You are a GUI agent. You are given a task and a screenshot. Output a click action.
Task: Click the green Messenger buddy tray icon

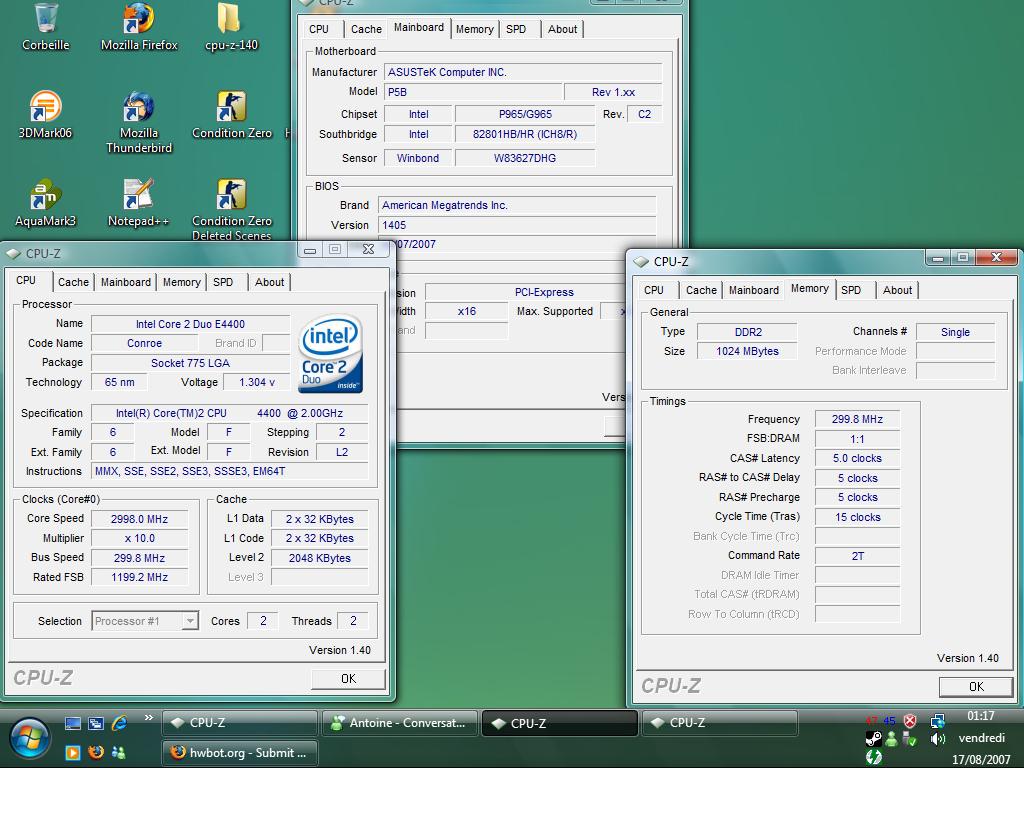tap(891, 739)
